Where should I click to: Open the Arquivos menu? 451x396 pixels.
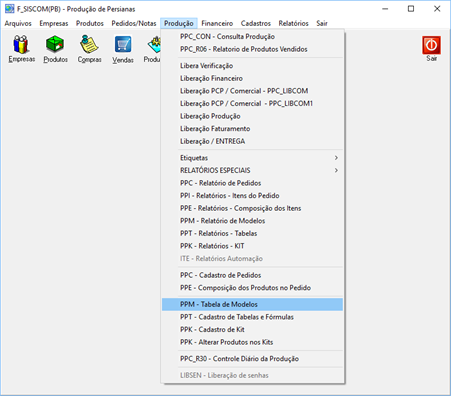coord(18,23)
